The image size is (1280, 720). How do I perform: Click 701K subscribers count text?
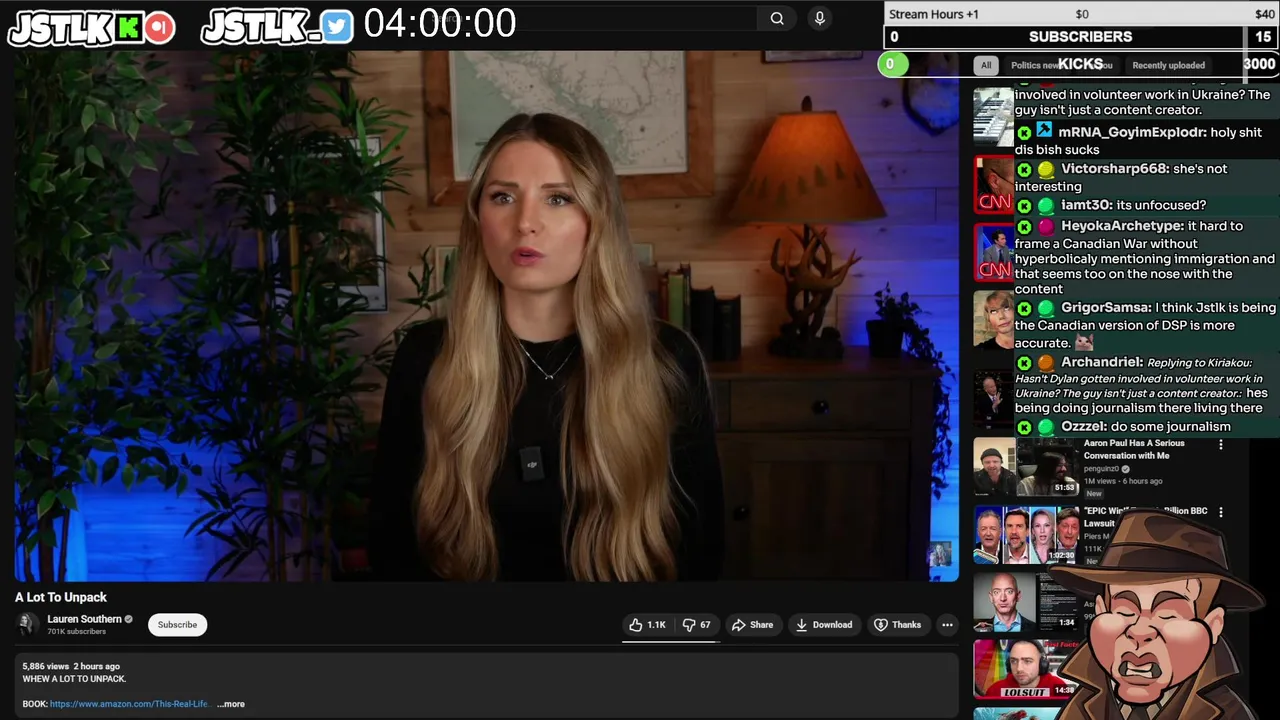tap(76, 632)
